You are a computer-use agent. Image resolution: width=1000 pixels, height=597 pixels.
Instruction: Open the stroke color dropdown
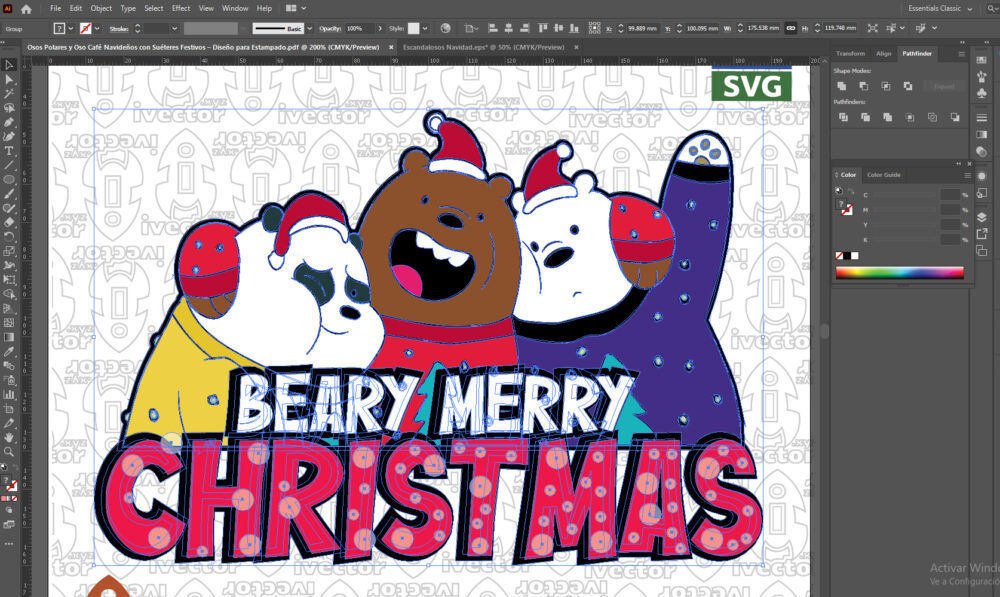(97, 29)
